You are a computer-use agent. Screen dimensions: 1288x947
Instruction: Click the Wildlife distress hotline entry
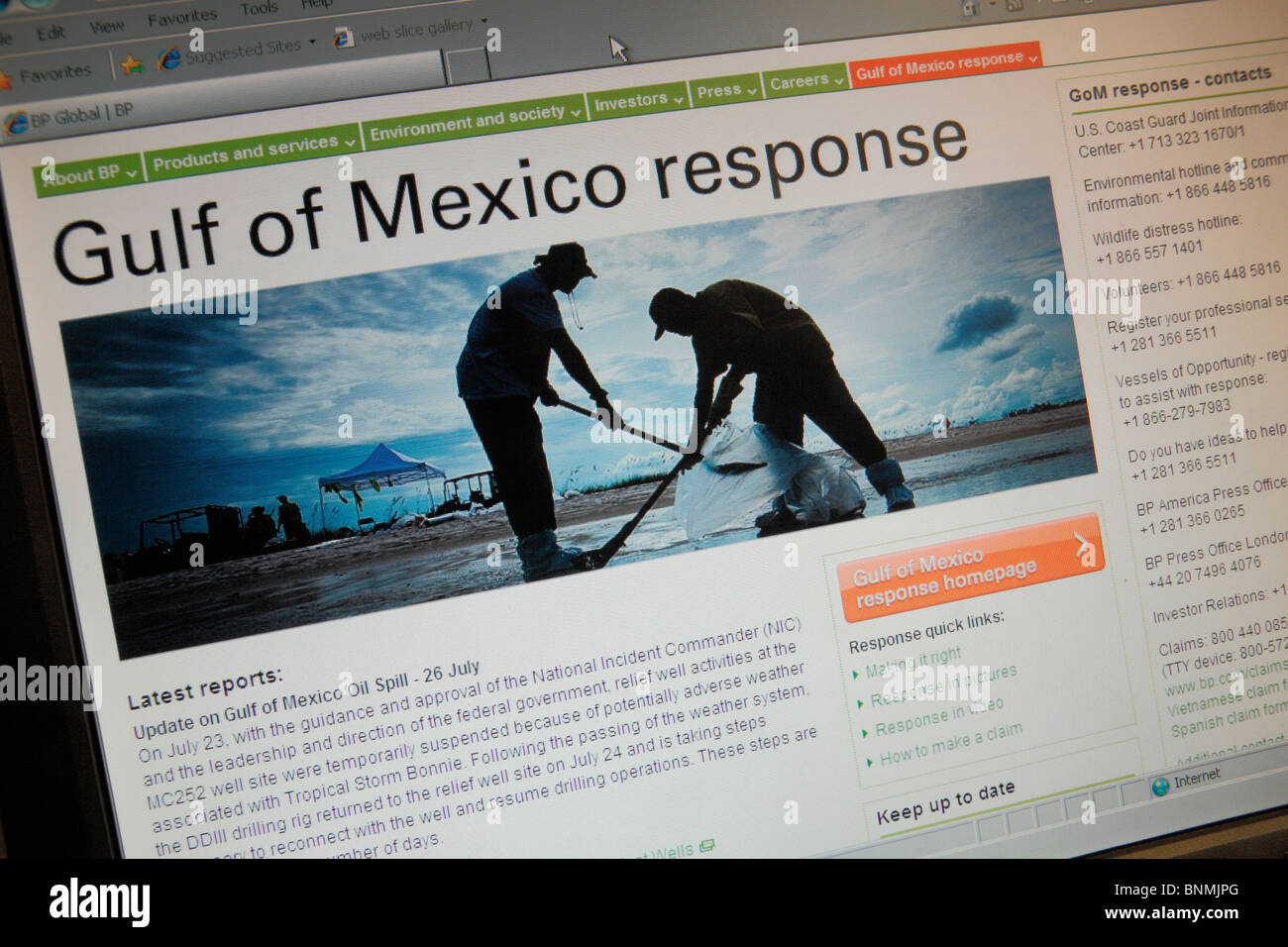pyautogui.click(x=1169, y=241)
